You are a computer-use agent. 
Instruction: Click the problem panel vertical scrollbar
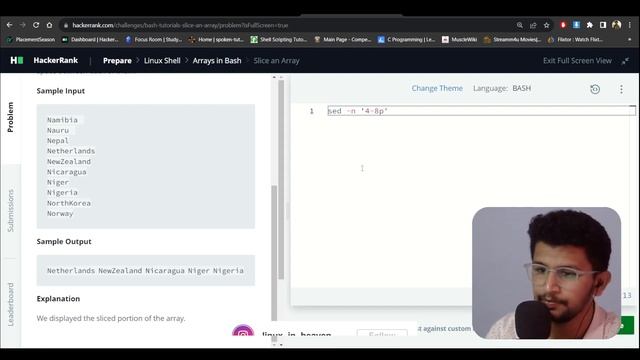[x=274, y=252]
